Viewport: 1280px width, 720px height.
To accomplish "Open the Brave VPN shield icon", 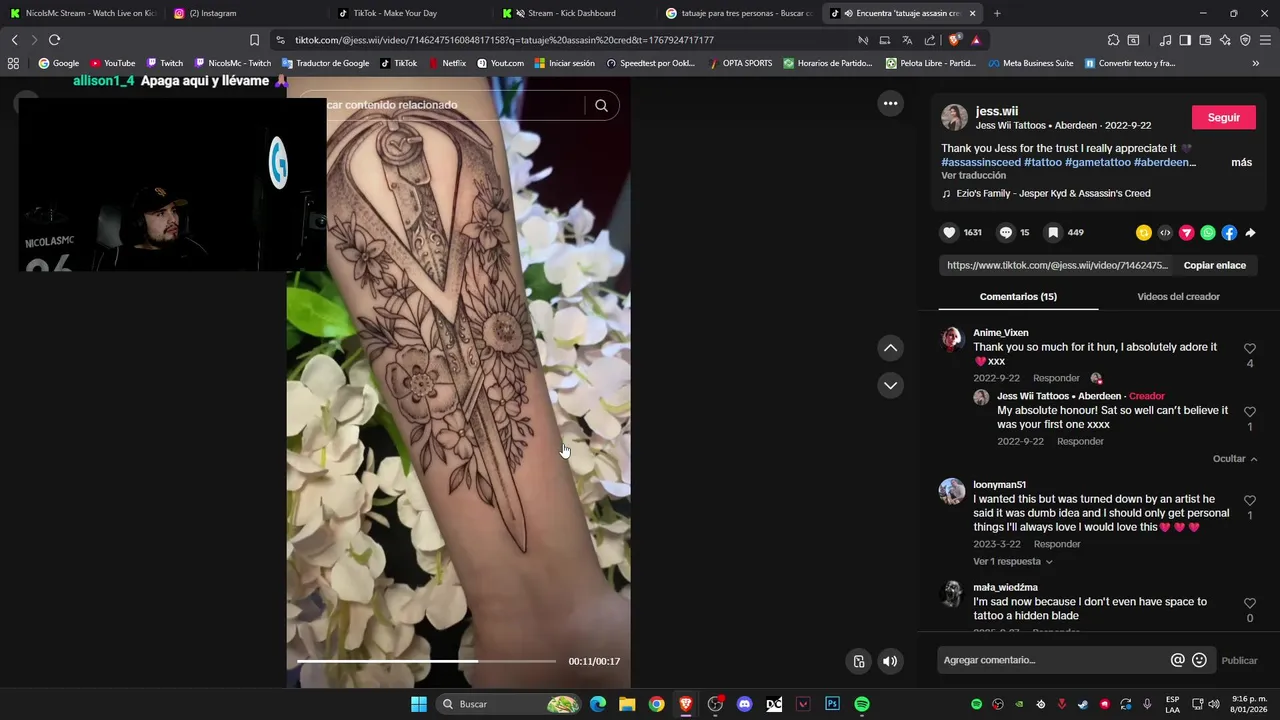I will 1245,40.
